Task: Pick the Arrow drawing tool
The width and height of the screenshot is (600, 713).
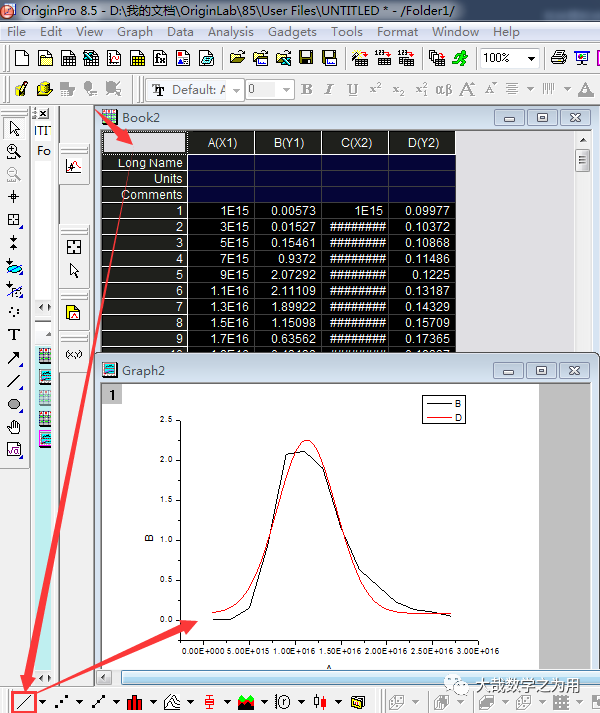Action: click(14, 357)
